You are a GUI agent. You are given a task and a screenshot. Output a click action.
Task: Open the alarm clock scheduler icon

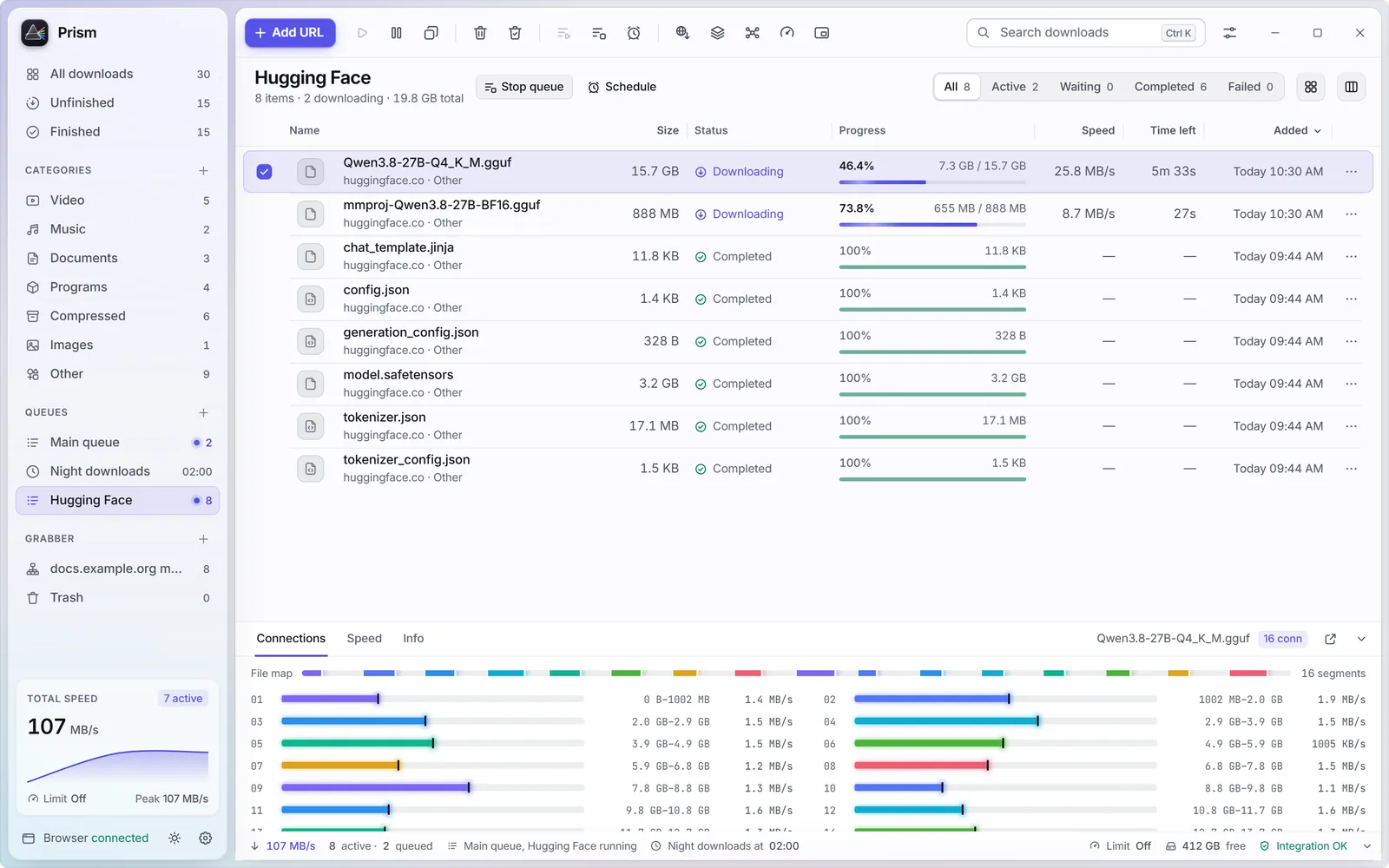[x=634, y=33]
